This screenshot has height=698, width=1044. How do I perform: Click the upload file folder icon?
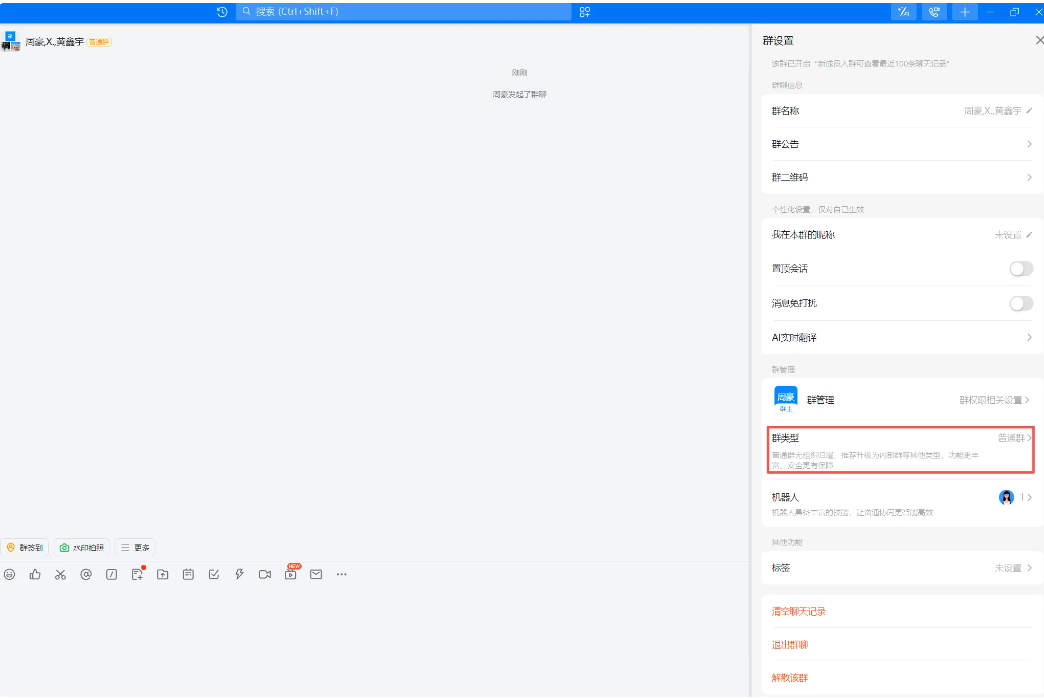pos(162,575)
